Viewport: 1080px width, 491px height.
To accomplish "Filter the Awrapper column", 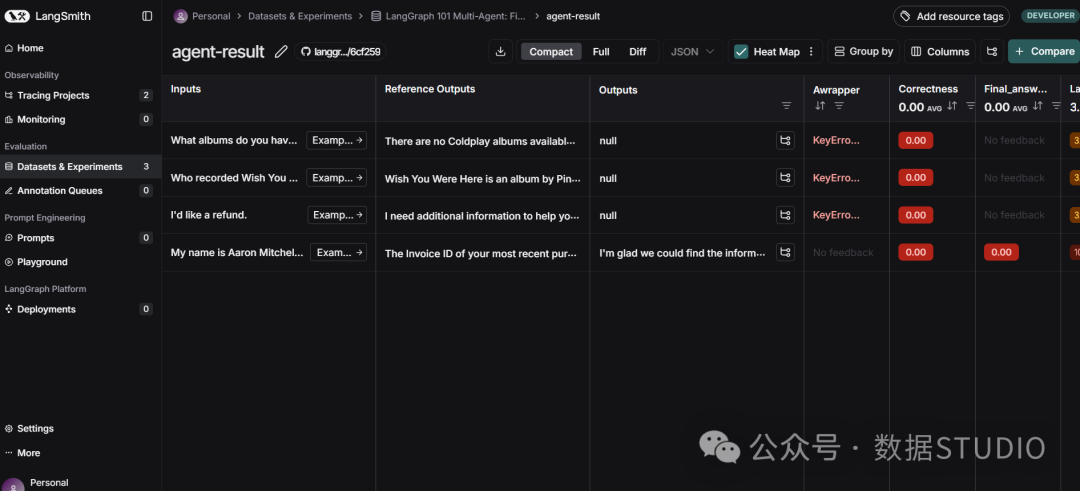I will [839, 105].
